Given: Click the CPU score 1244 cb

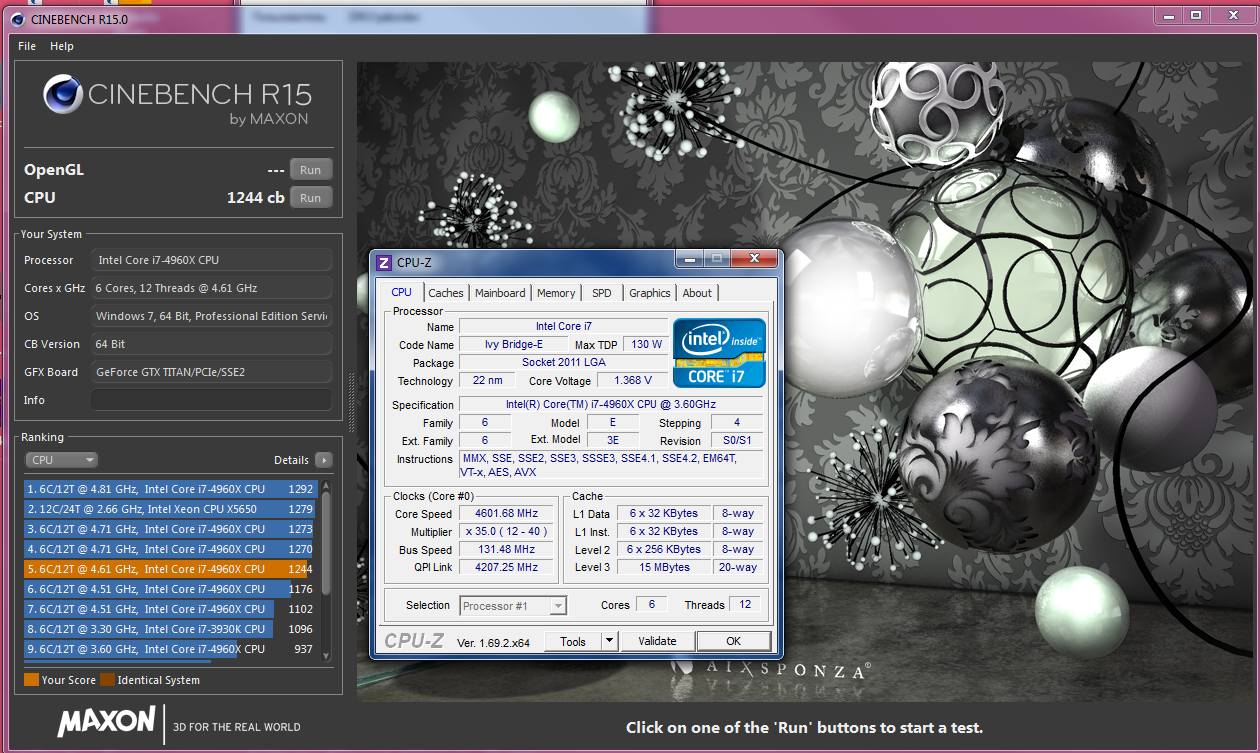Looking at the screenshot, I should pos(255,198).
